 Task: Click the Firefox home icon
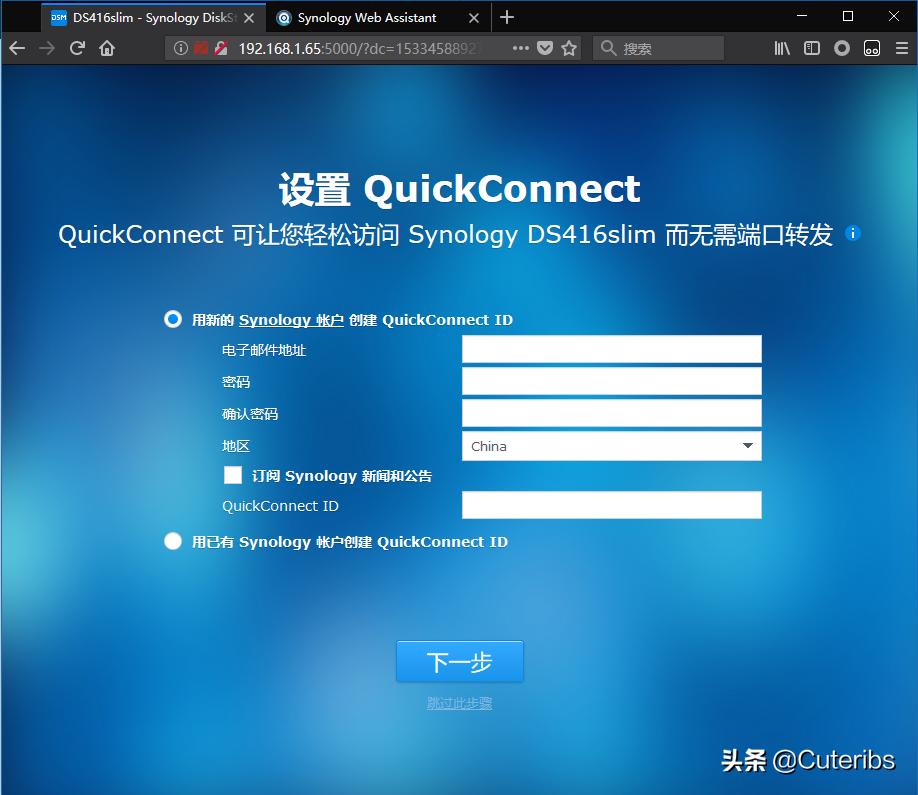click(x=108, y=47)
